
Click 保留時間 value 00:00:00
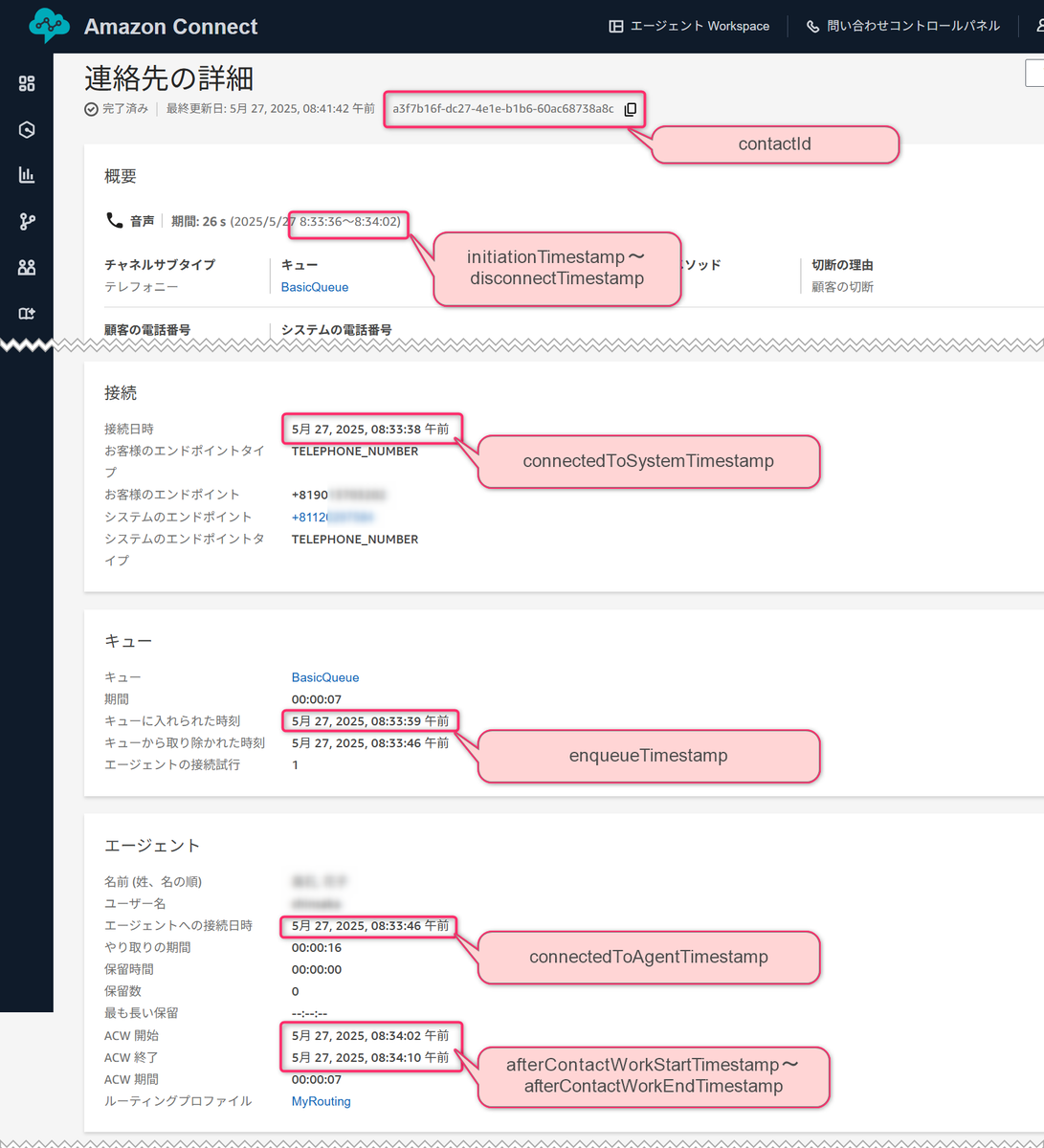click(317, 970)
